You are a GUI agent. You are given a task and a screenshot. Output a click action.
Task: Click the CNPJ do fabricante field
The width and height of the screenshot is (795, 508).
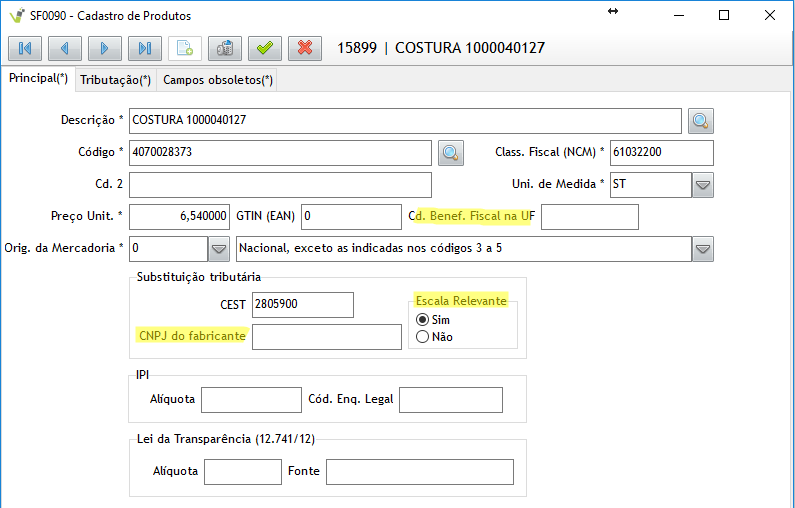point(326,337)
